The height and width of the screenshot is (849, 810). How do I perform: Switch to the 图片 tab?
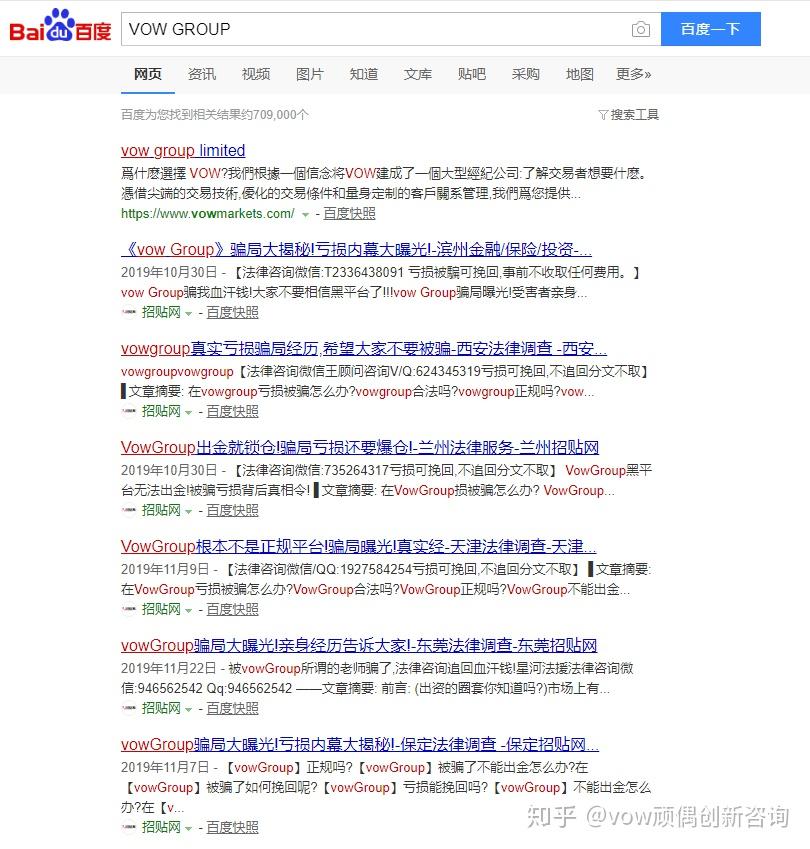pyautogui.click(x=310, y=74)
